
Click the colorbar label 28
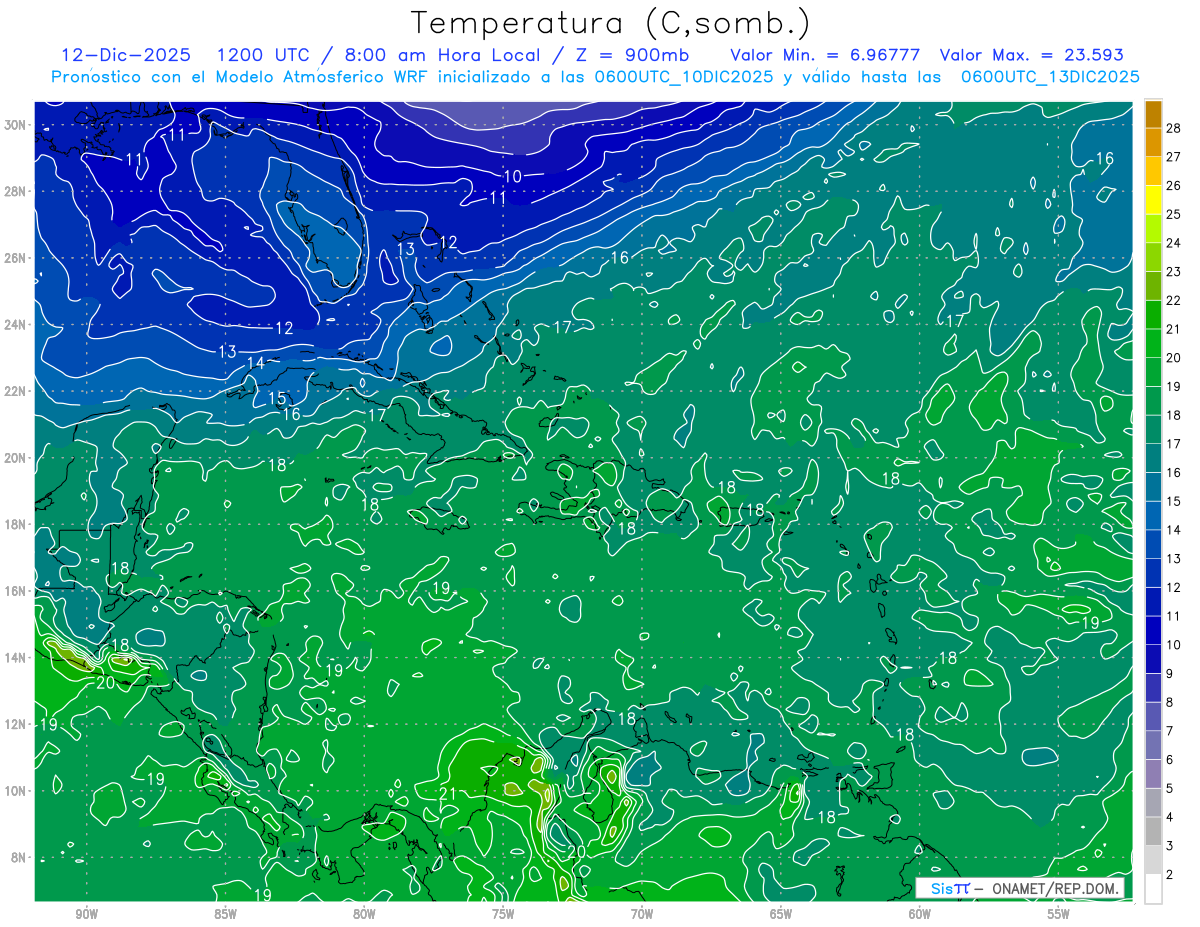pos(1173,128)
